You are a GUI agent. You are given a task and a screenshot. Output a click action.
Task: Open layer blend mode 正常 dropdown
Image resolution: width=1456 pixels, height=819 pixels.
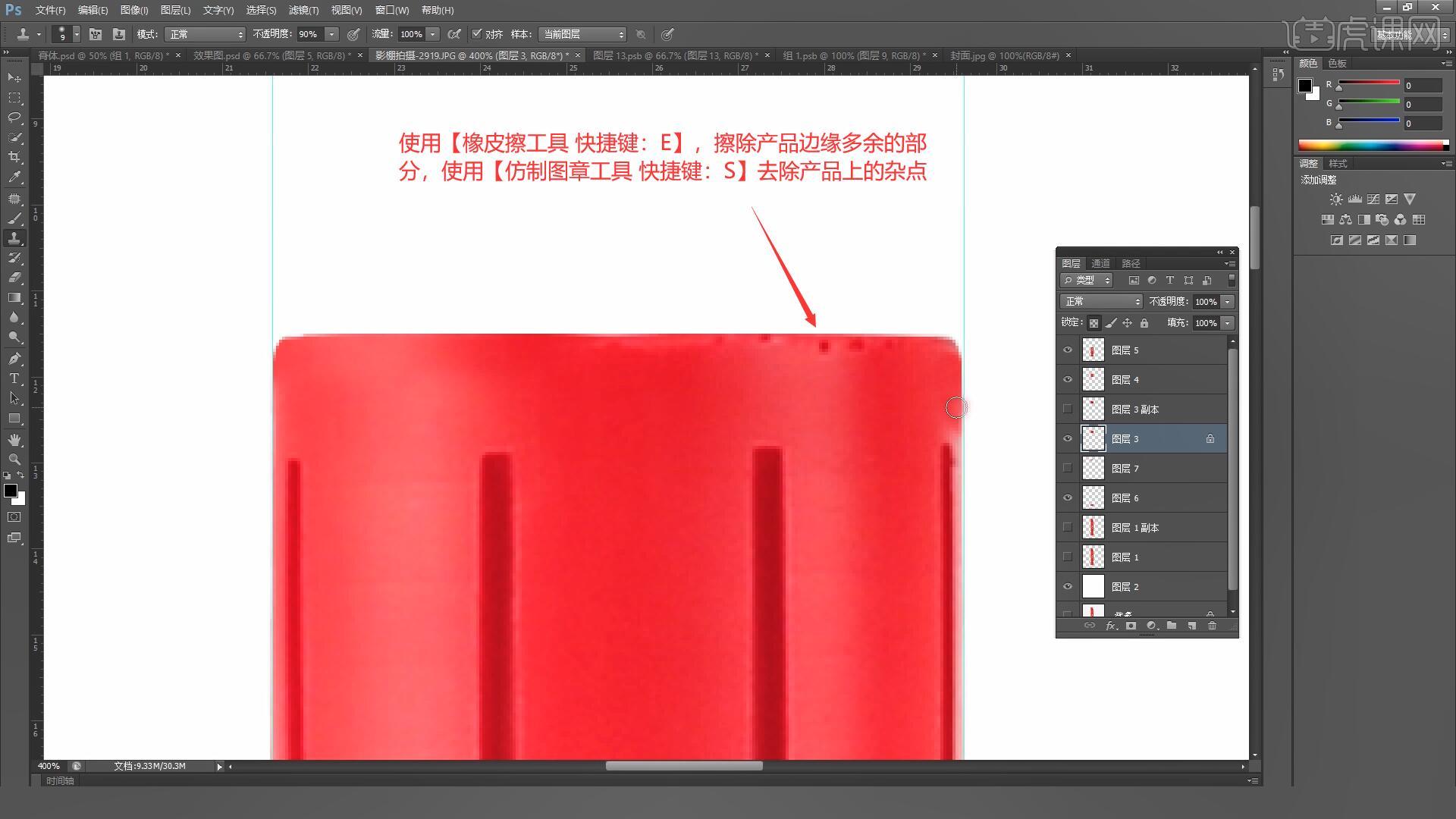point(1101,302)
